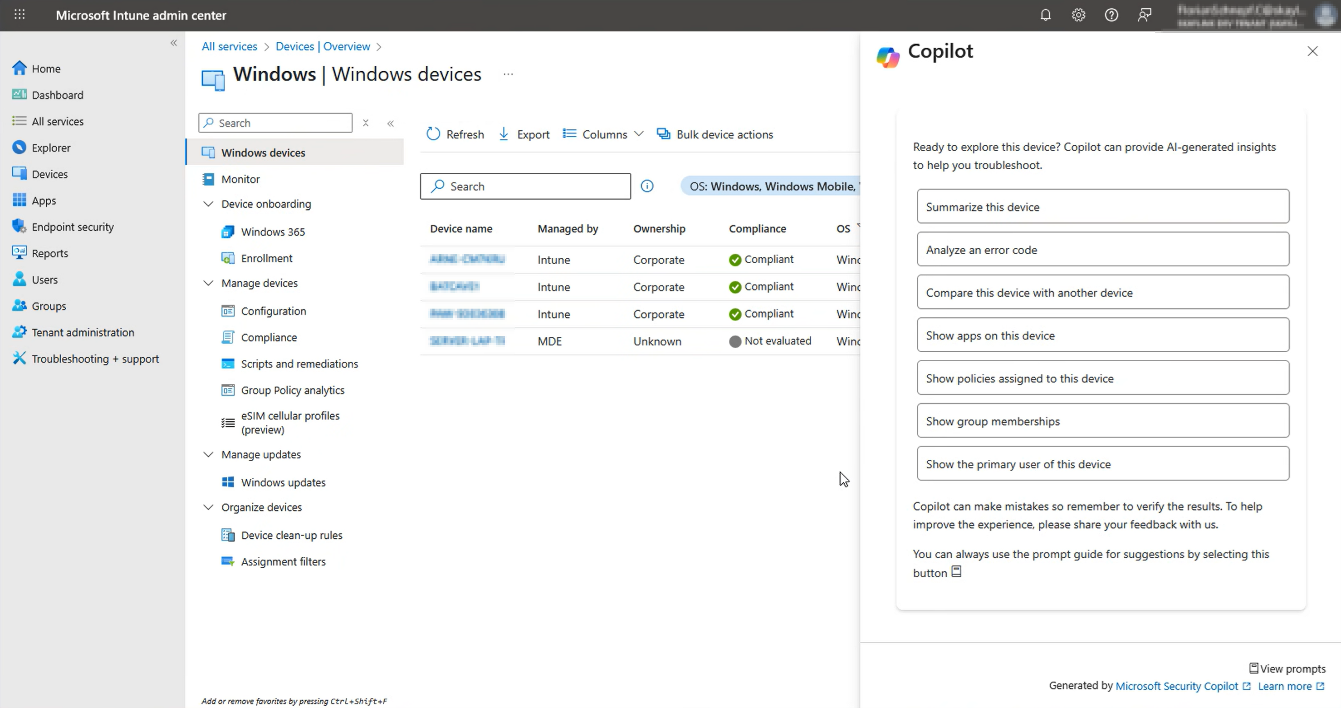Open Windows 365 item
The image size is (1341, 708).
click(273, 232)
